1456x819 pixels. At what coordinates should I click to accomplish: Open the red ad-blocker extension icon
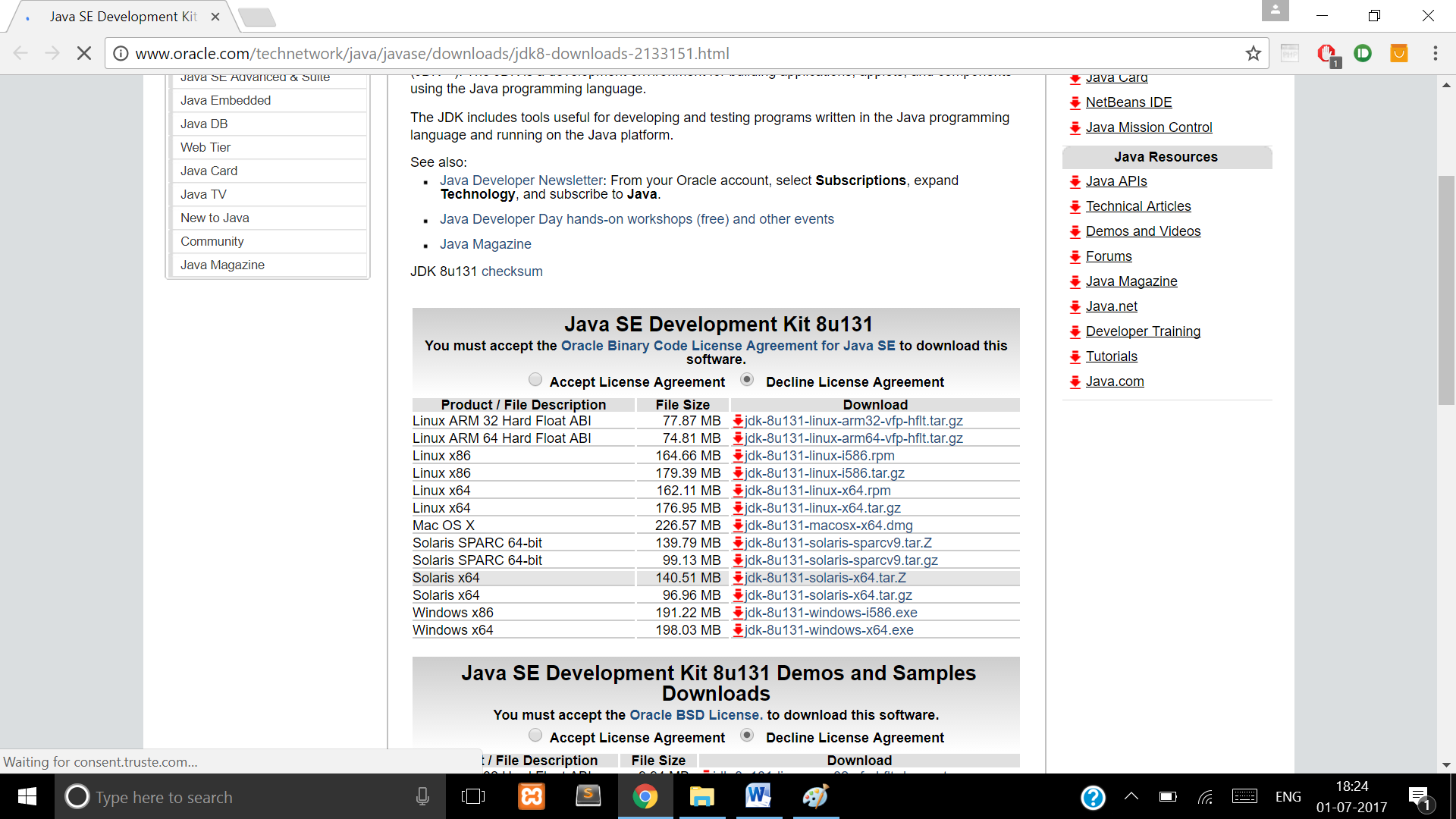click(x=1326, y=53)
